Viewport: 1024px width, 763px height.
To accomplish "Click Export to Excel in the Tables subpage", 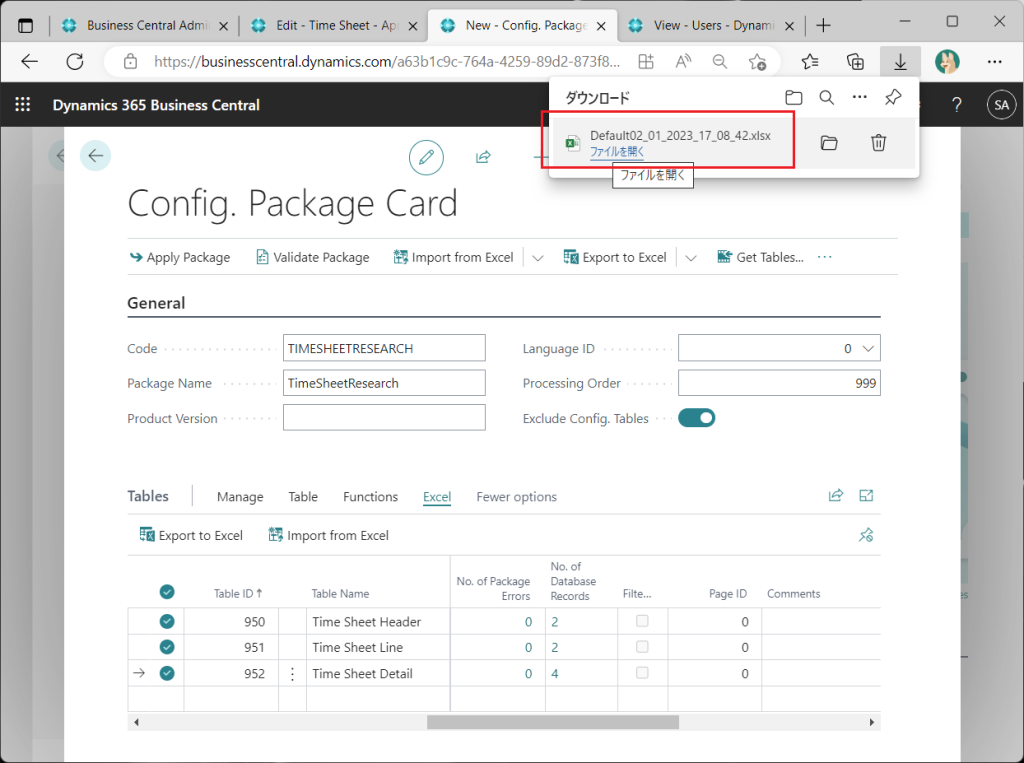I will coord(191,536).
